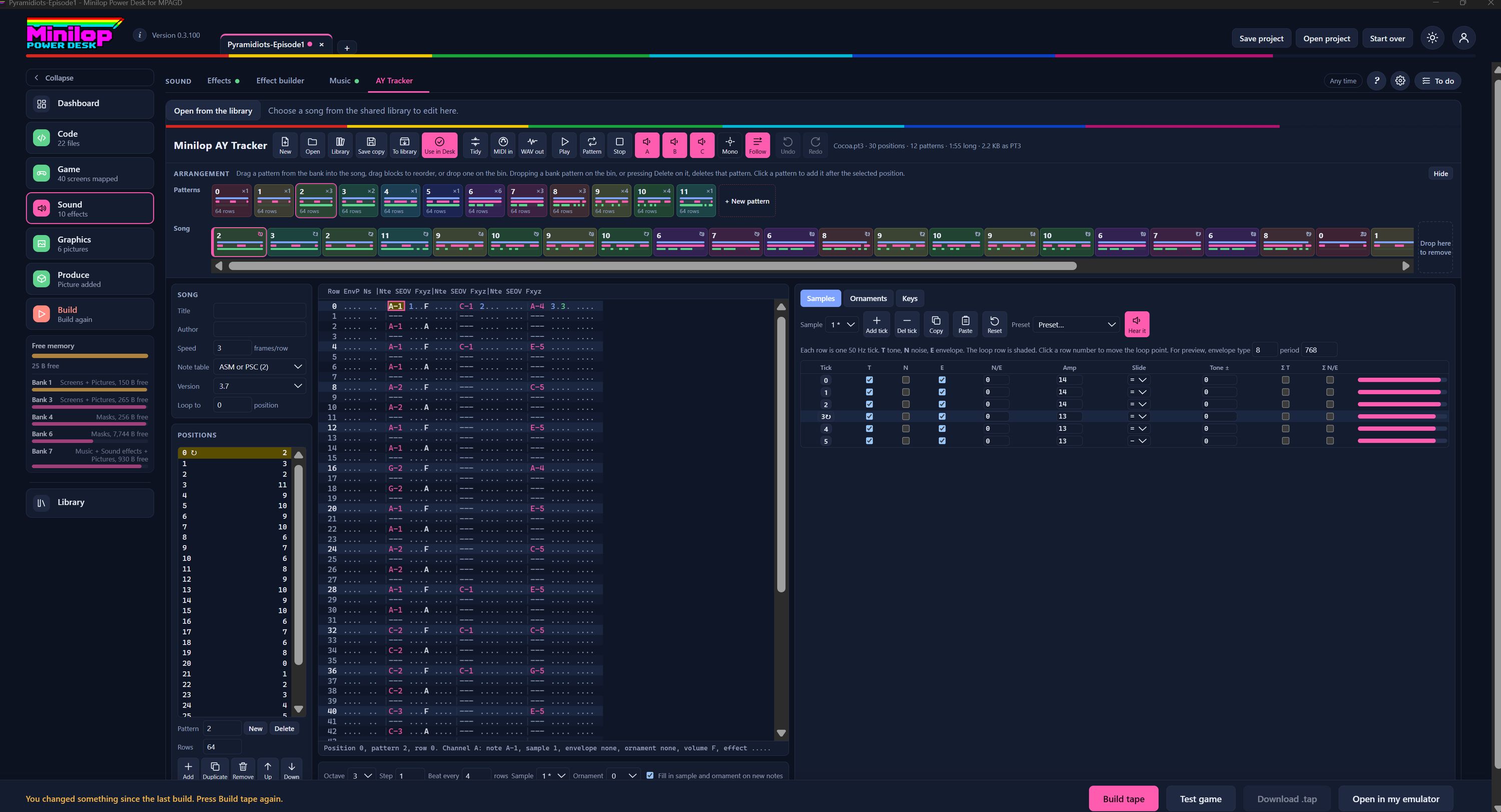Add a New pattern to the bank
1501x812 pixels.
(x=747, y=201)
